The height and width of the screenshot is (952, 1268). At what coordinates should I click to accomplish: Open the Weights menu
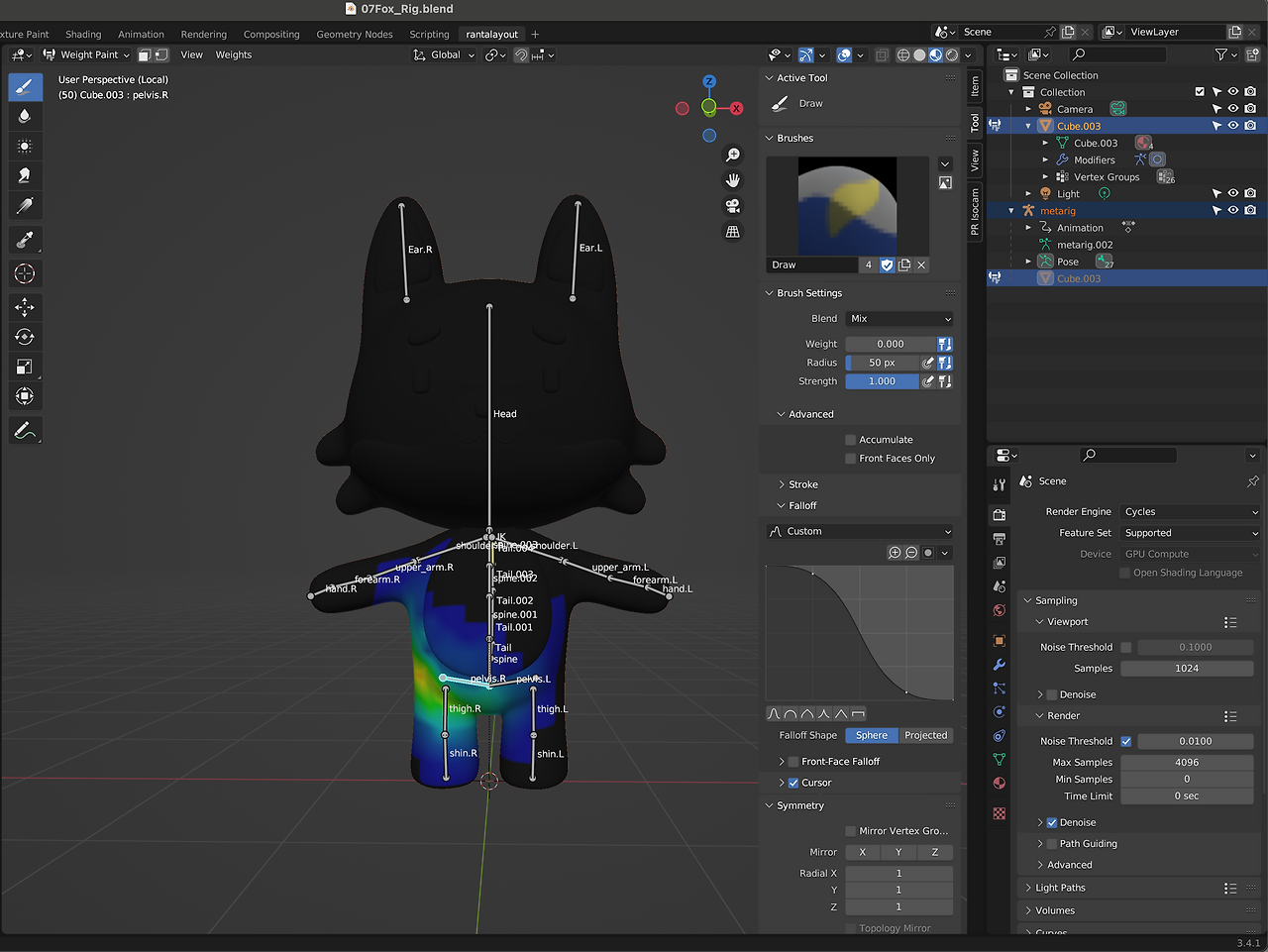click(x=234, y=55)
